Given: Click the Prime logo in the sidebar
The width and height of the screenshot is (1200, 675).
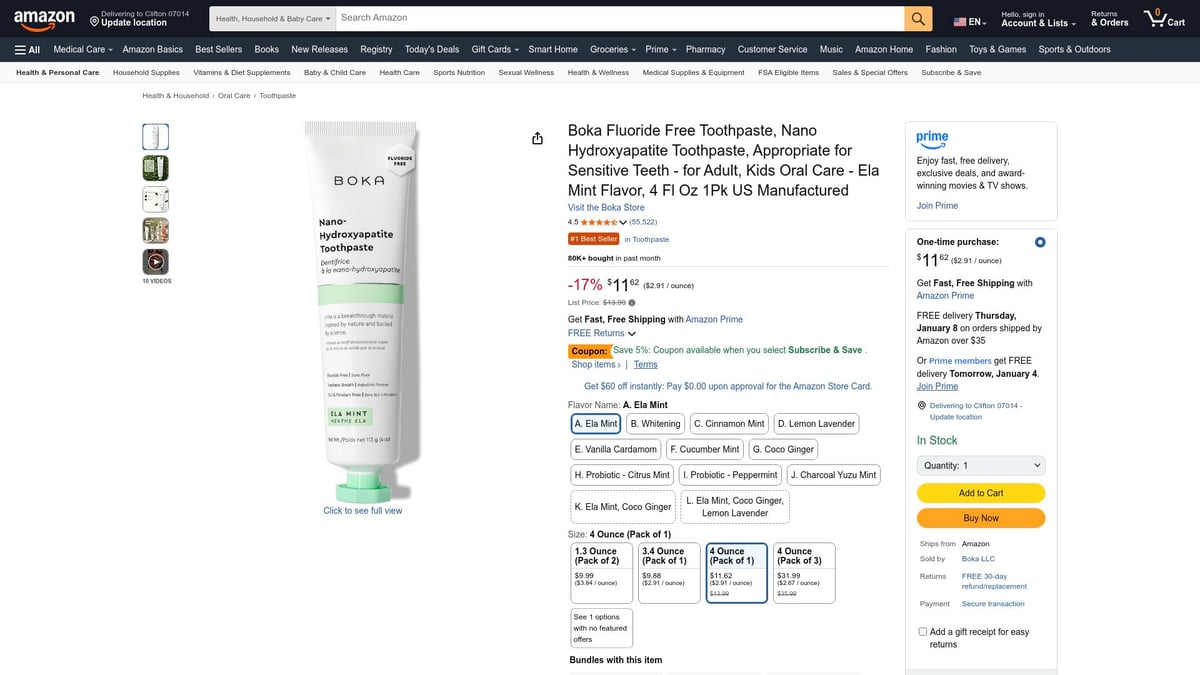Looking at the screenshot, I should tap(932, 139).
